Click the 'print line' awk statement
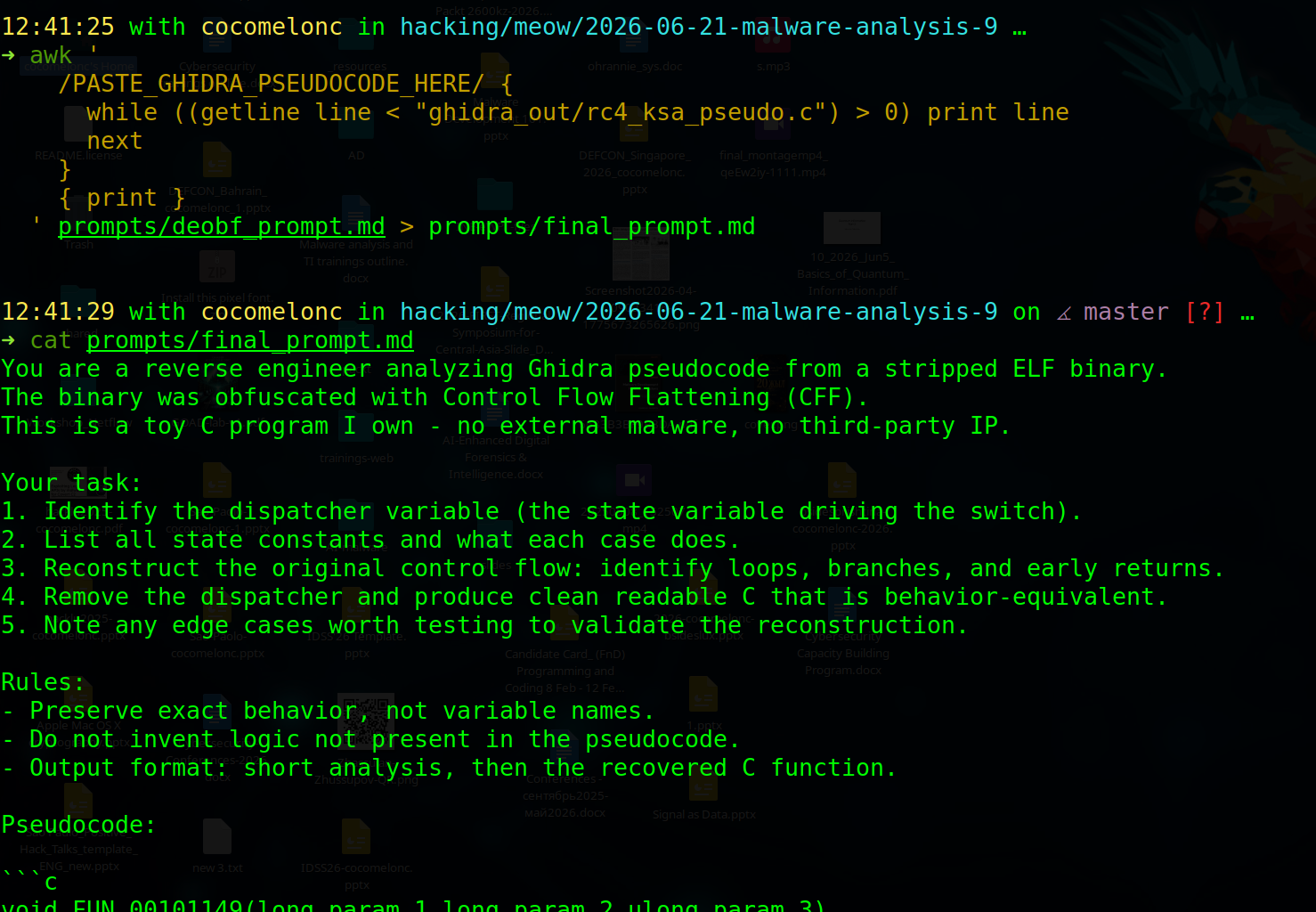Viewport: 1316px width, 912px height. (x=998, y=112)
